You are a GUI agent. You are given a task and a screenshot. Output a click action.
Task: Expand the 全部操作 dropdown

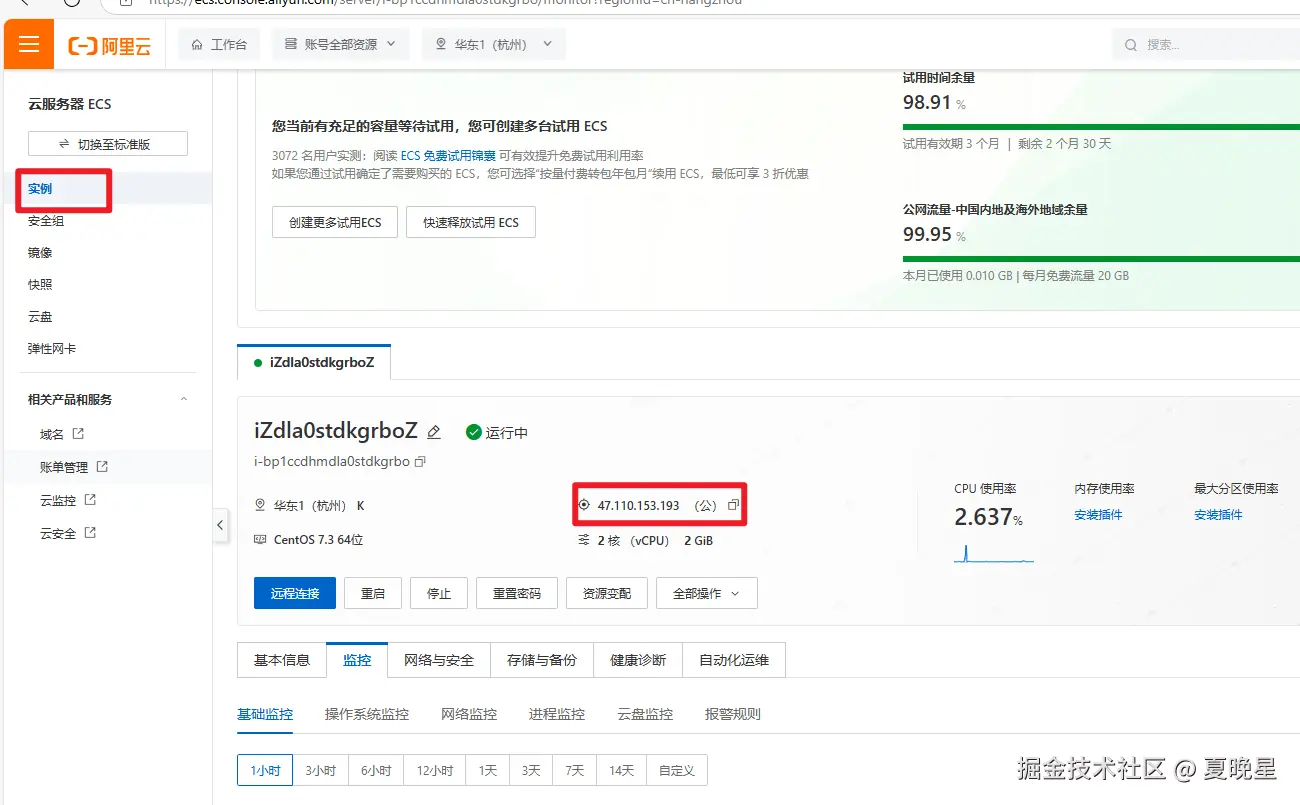(x=707, y=593)
